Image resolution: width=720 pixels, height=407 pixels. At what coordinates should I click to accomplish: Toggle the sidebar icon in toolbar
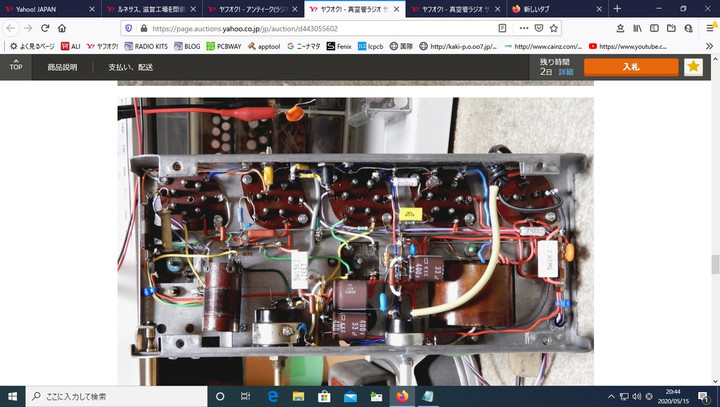coord(654,28)
